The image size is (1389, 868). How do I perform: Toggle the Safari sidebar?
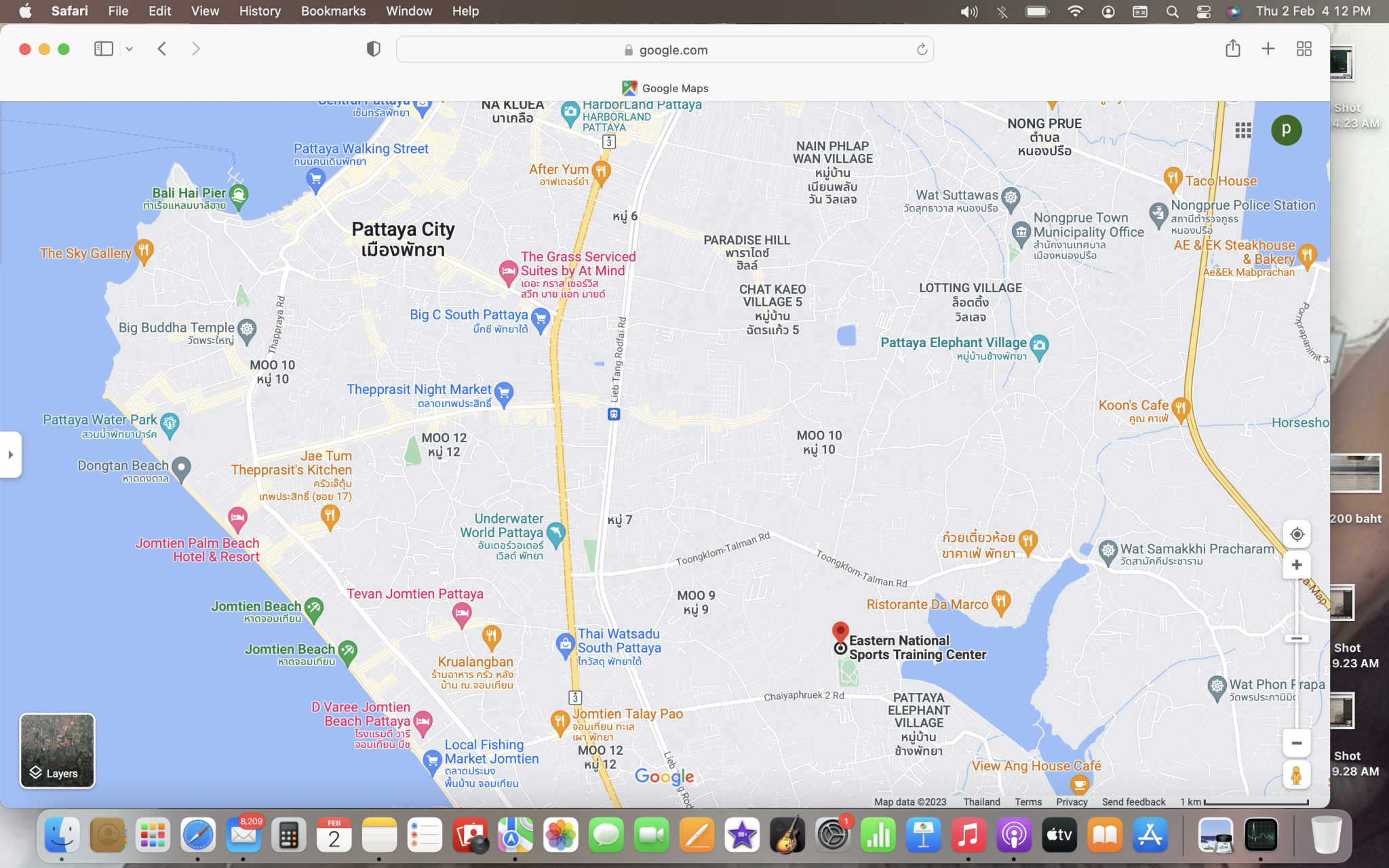[103, 49]
